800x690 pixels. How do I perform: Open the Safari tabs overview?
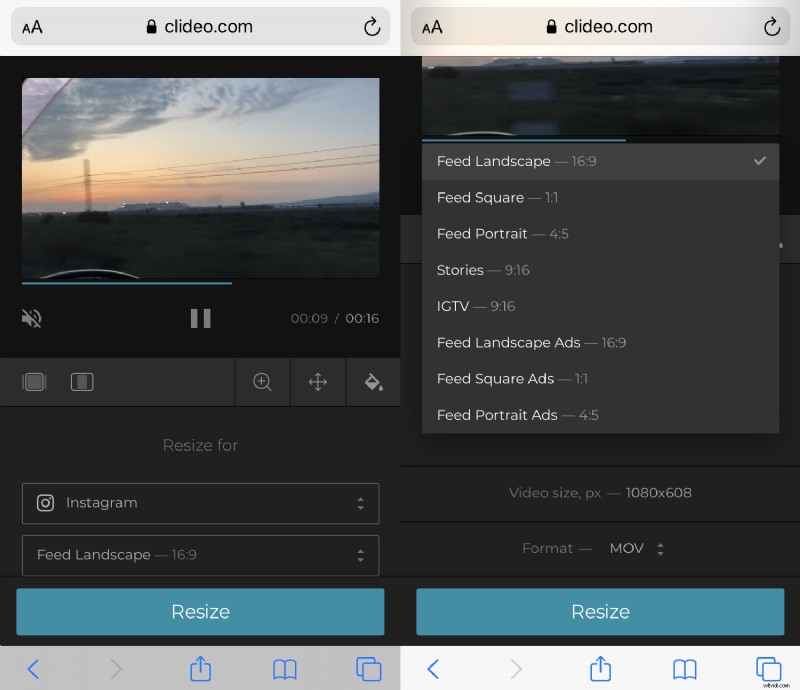coord(368,669)
